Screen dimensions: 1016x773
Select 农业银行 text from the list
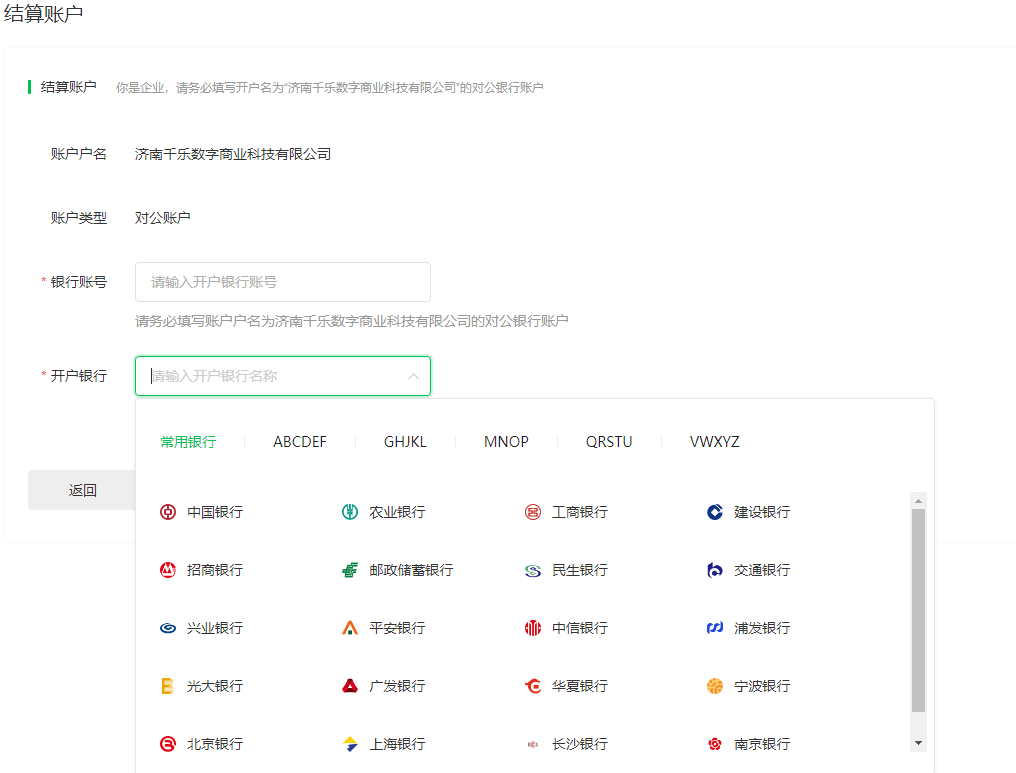click(397, 512)
